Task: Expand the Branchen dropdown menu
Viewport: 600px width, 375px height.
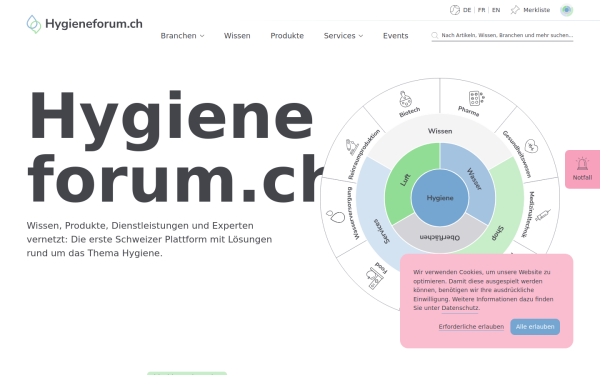Action: click(182, 36)
